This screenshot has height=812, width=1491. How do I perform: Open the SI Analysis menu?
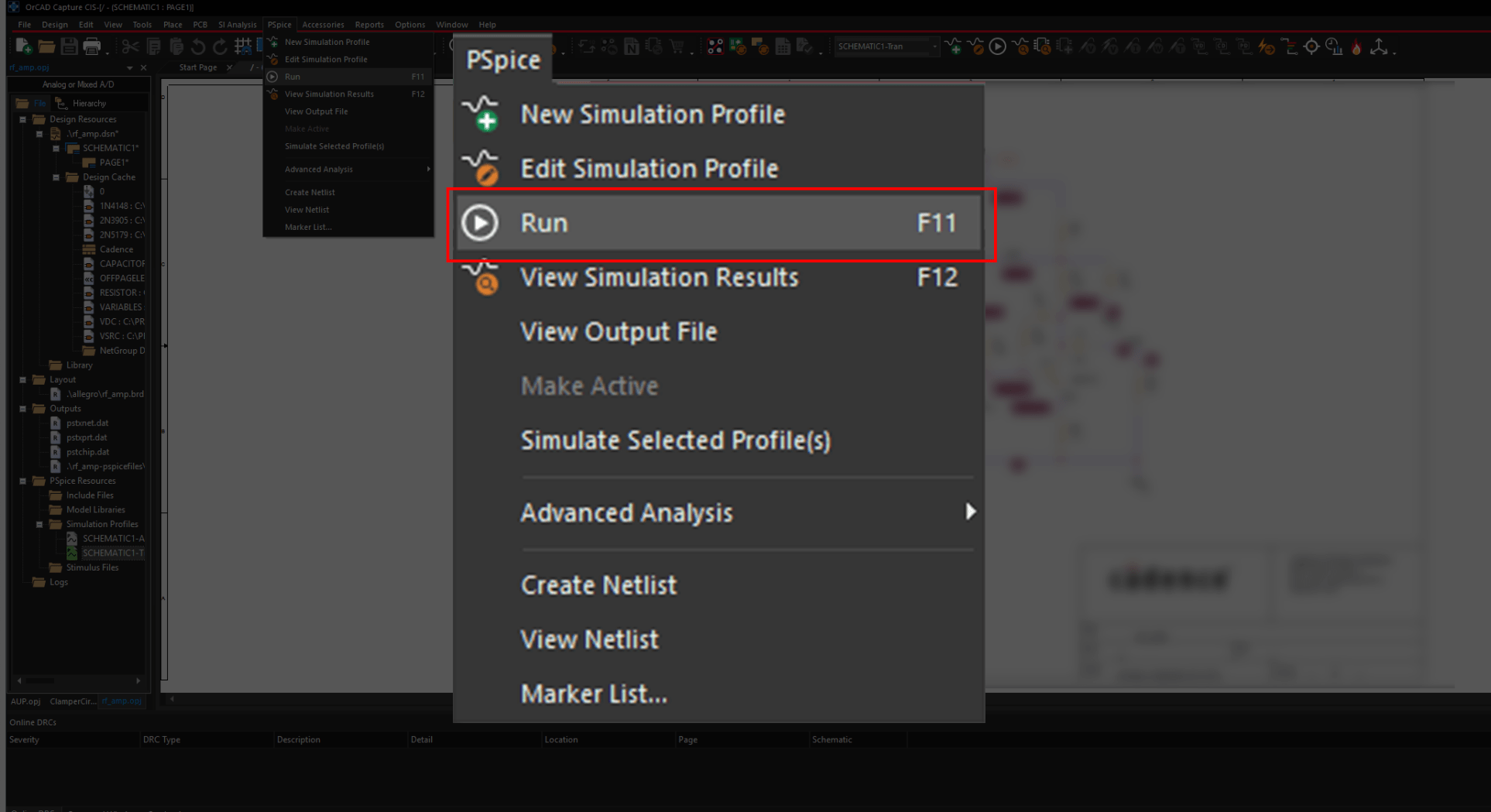coord(237,25)
